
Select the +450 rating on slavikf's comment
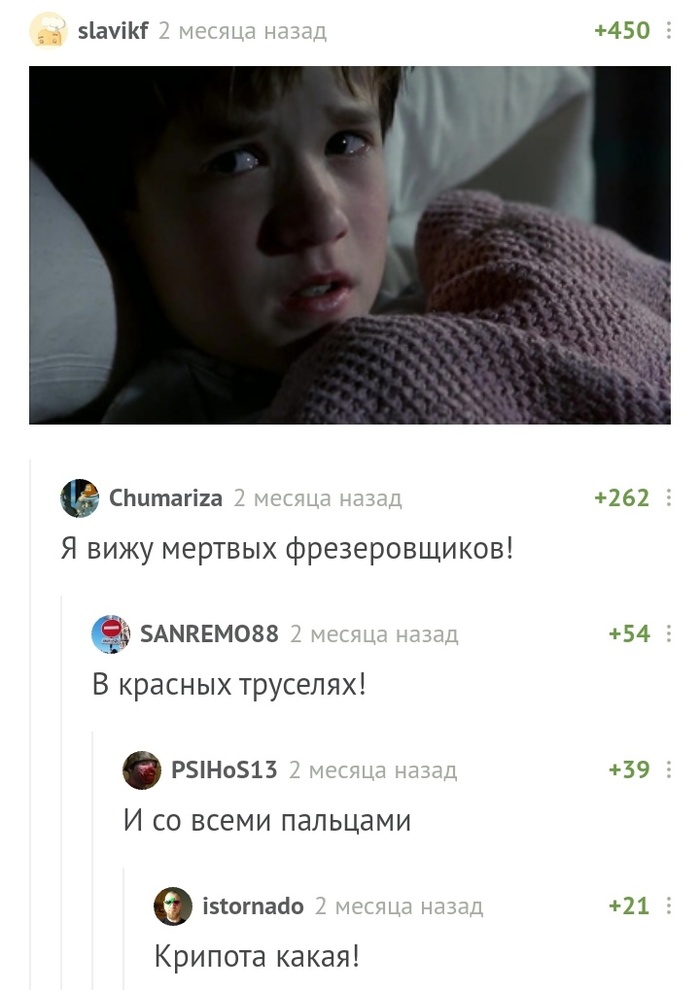(622, 30)
